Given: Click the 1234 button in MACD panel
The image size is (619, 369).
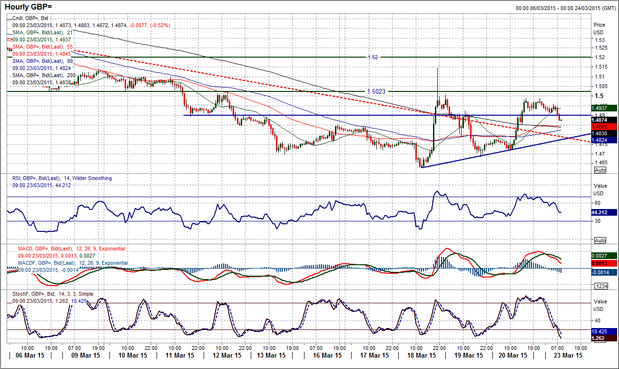Looking at the screenshot, I should tap(600, 286).
